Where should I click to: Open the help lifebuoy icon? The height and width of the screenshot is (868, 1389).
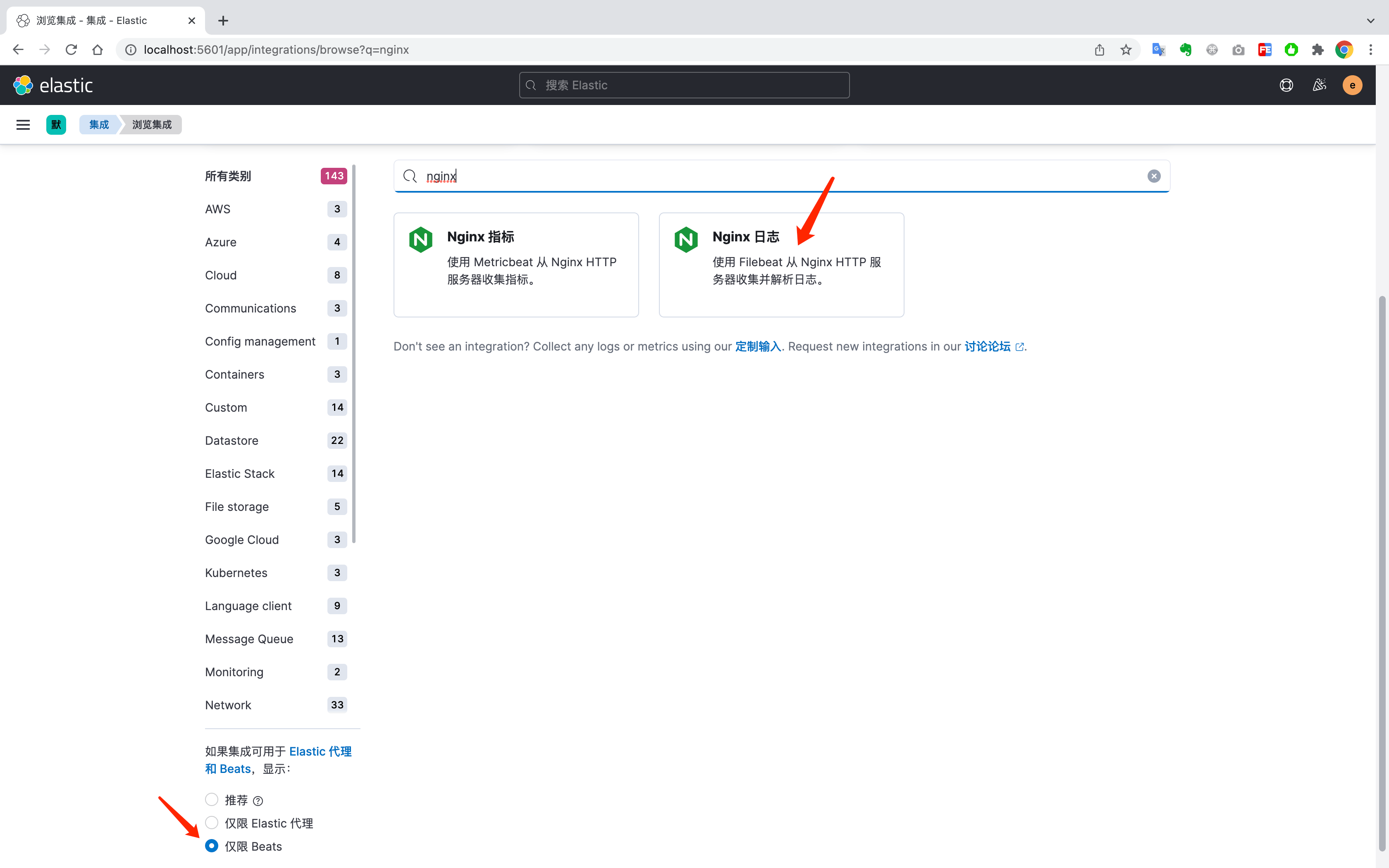tap(1286, 85)
